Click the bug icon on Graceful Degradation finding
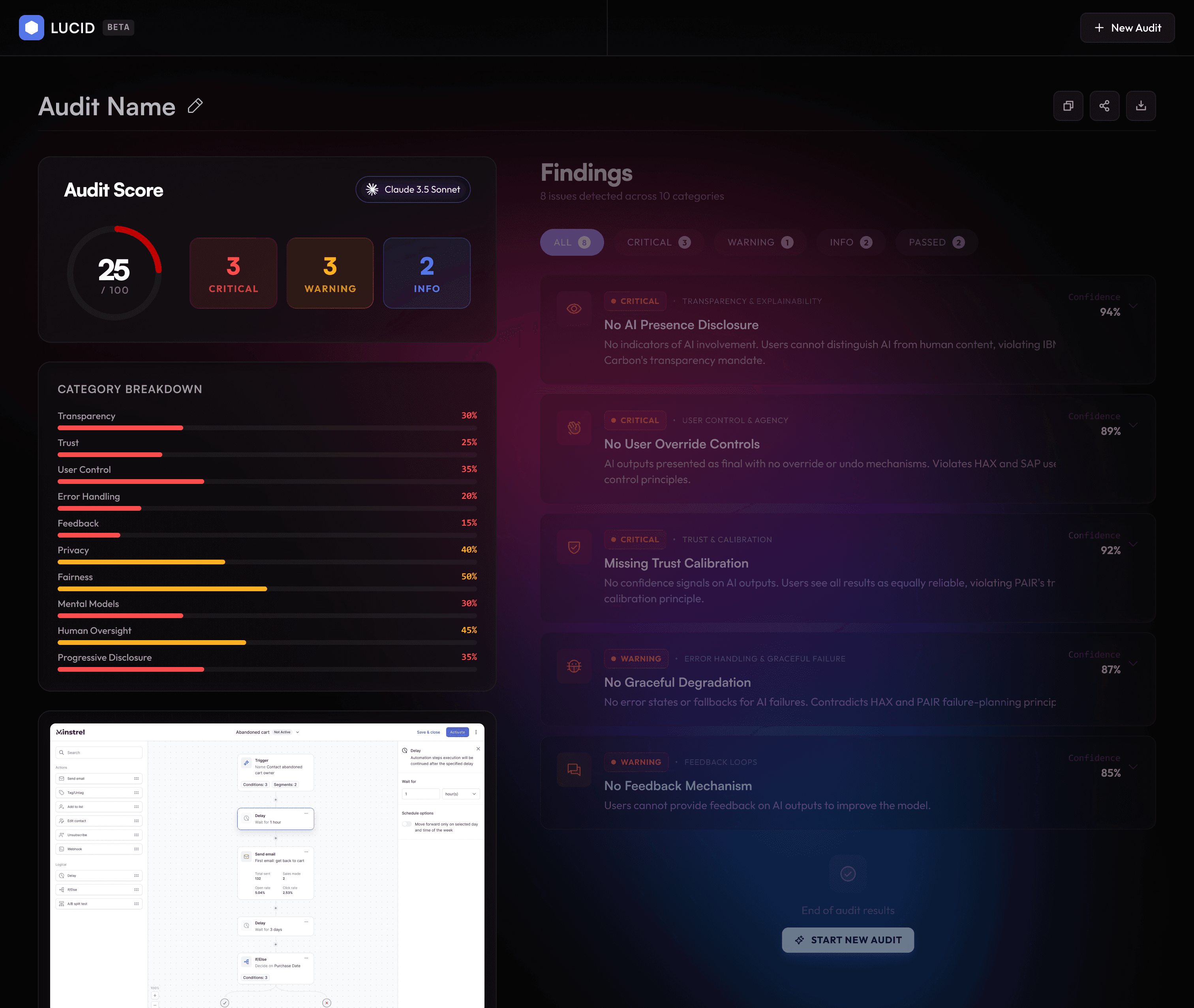 [x=574, y=666]
